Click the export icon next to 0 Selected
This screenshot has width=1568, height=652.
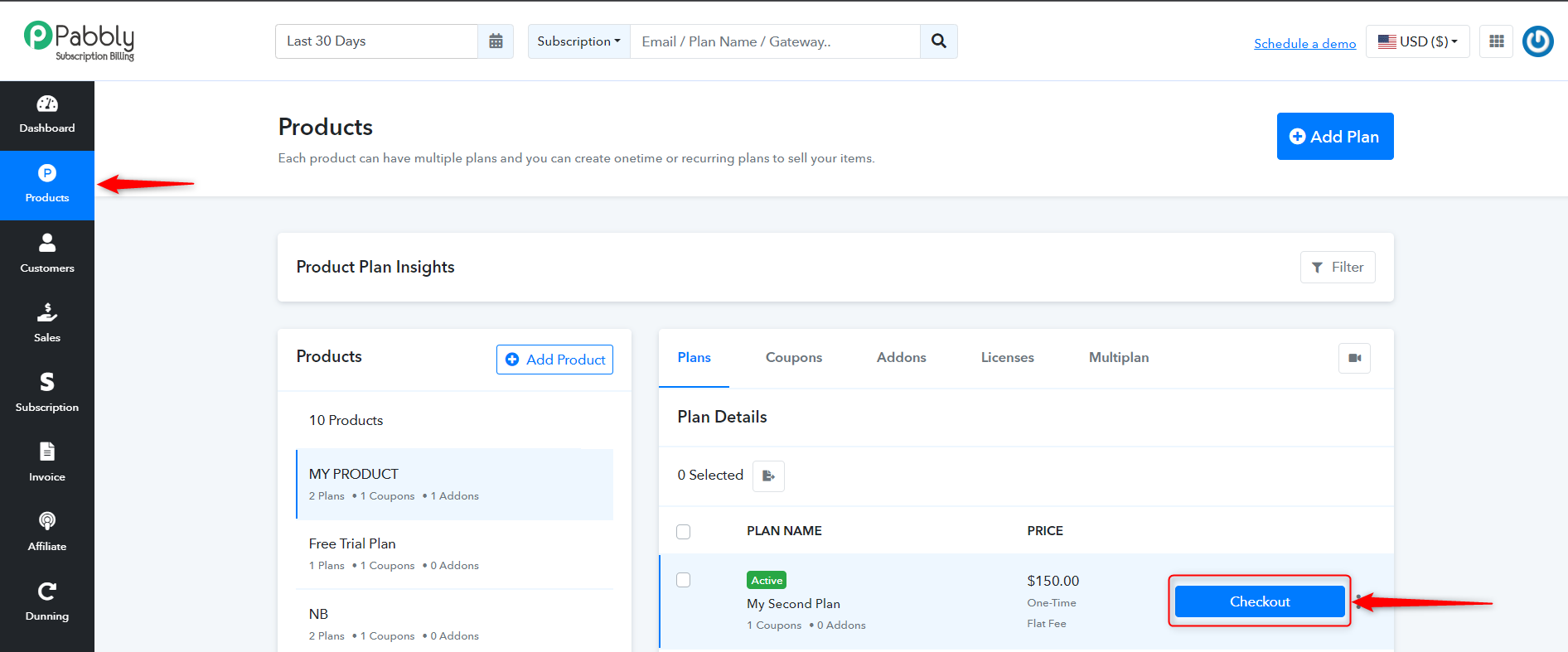point(768,476)
